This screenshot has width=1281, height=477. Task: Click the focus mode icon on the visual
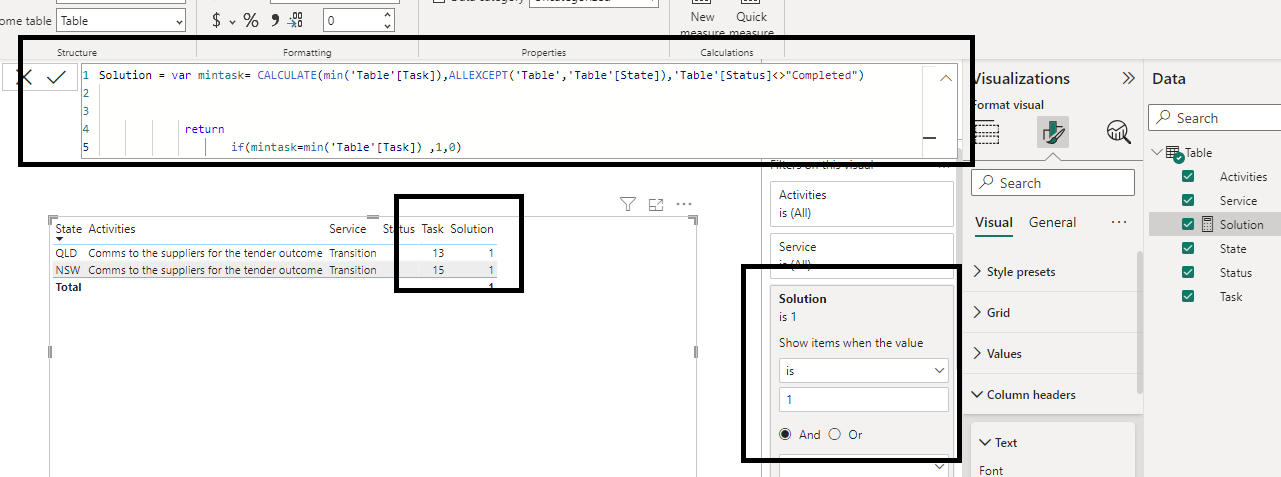coord(656,204)
